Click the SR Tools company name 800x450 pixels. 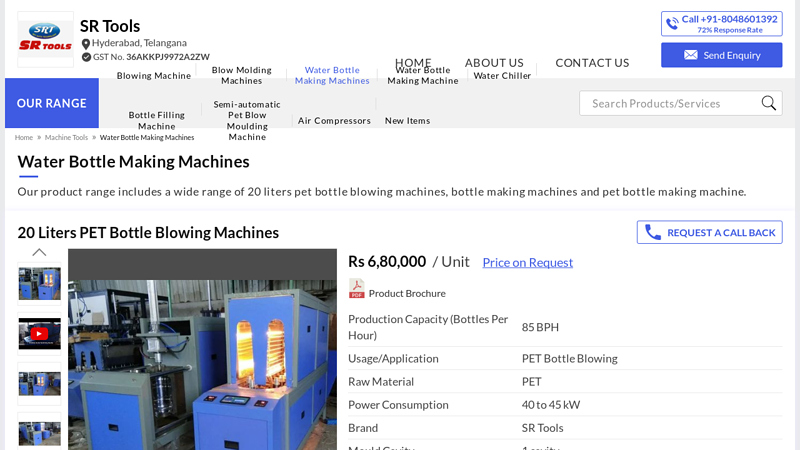click(110, 26)
